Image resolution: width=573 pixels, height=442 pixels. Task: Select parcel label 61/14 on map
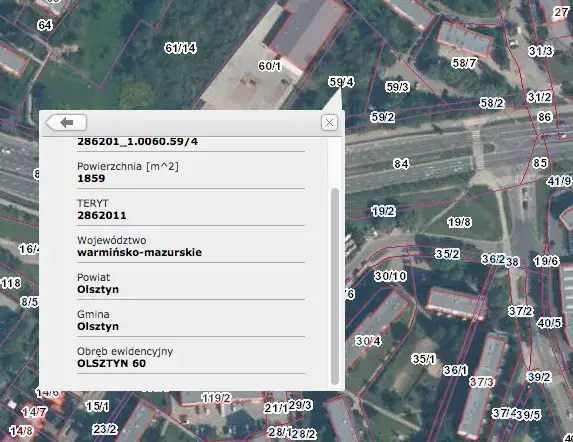pos(180,48)
